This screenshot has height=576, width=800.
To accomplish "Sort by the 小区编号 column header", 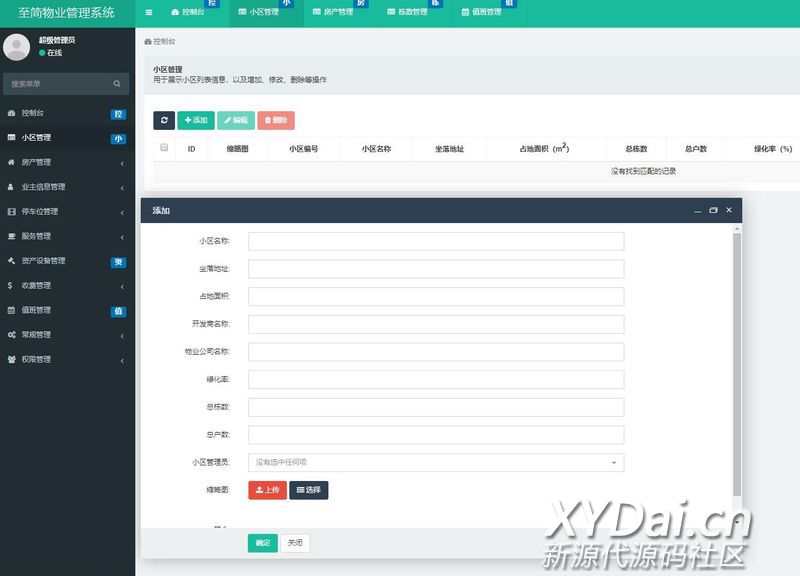I will pyautogui.click(x=304, y=149).
